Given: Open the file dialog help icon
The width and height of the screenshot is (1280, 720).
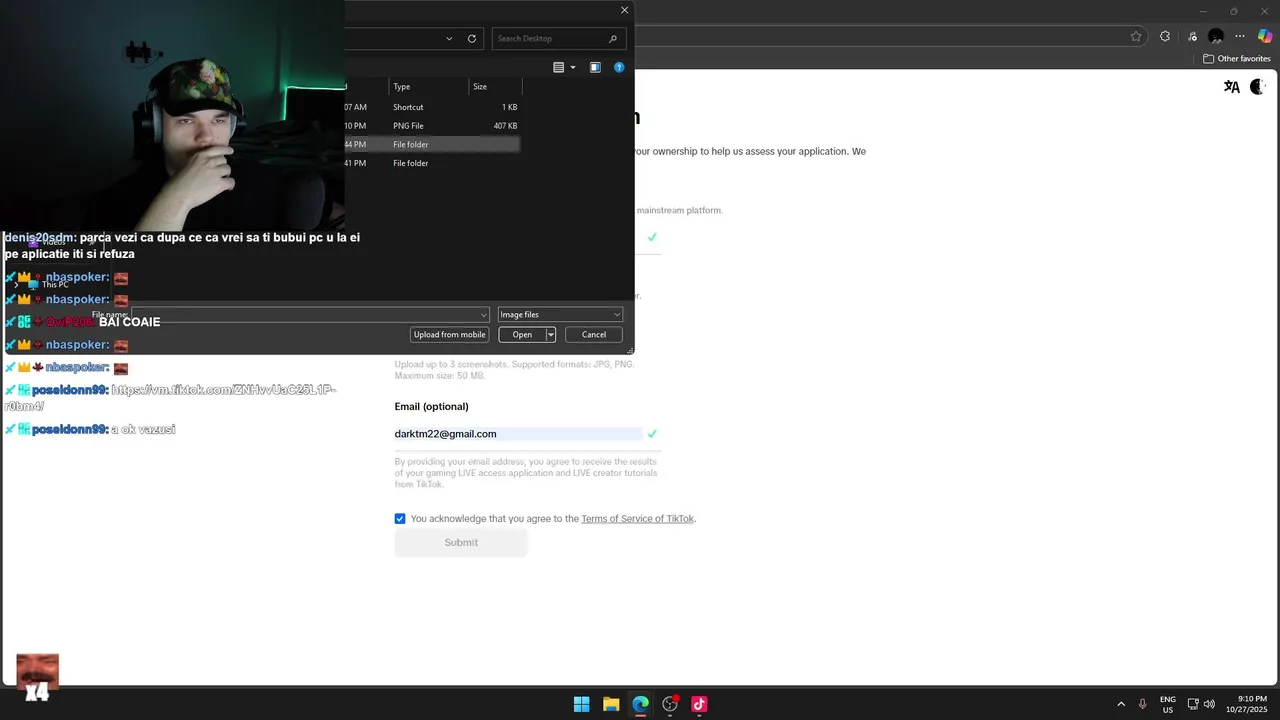Looking at the screenshot, I should coord(619,68).
